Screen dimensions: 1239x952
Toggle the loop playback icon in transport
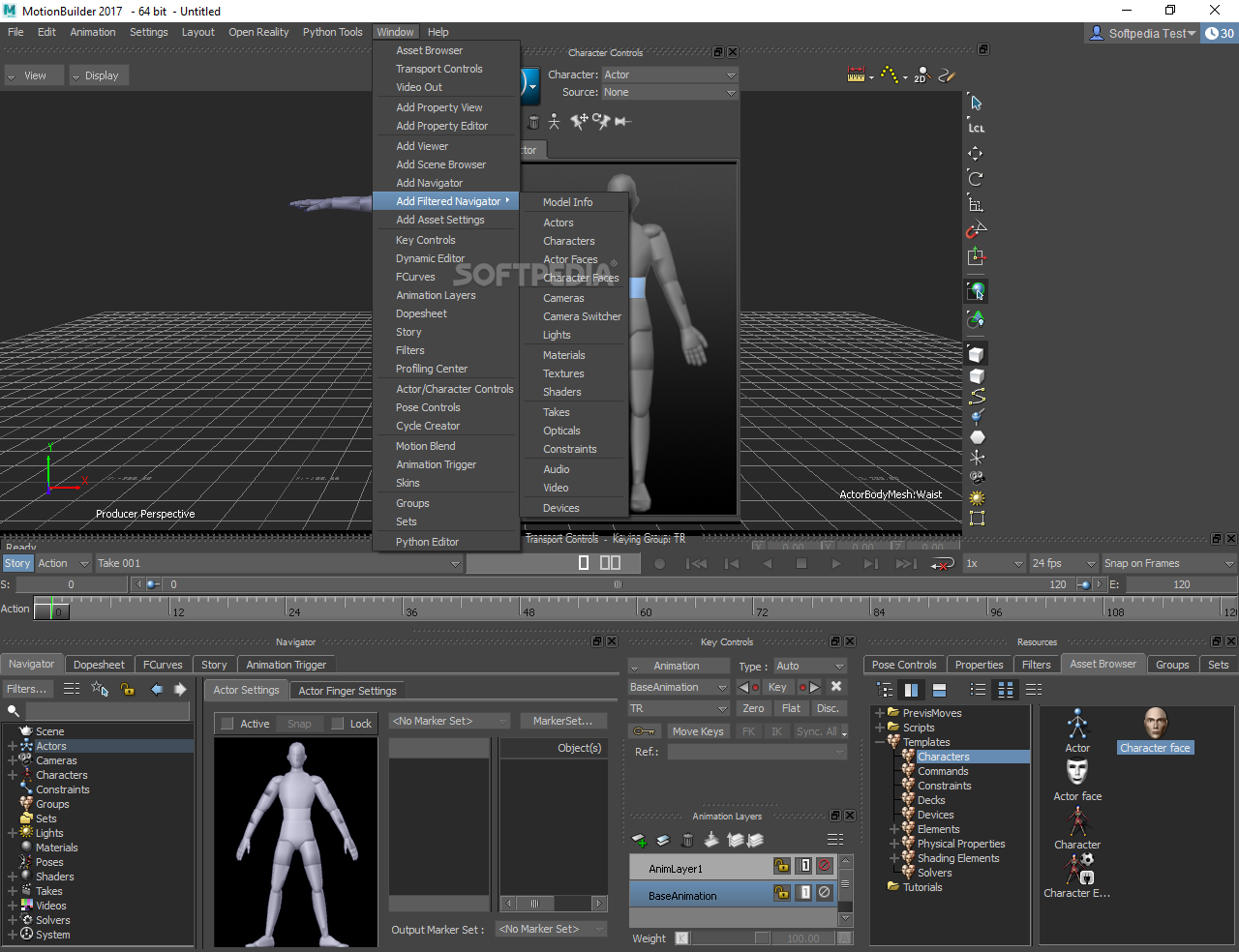(x=942, y=563)
